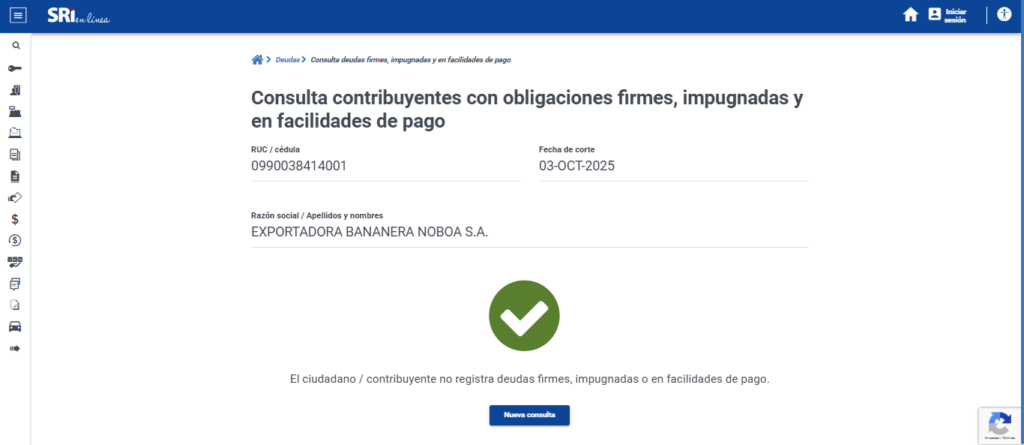Click the dollar sign sidebar icon
This screenshot has width=1024, height=445.
coord(15,219)
